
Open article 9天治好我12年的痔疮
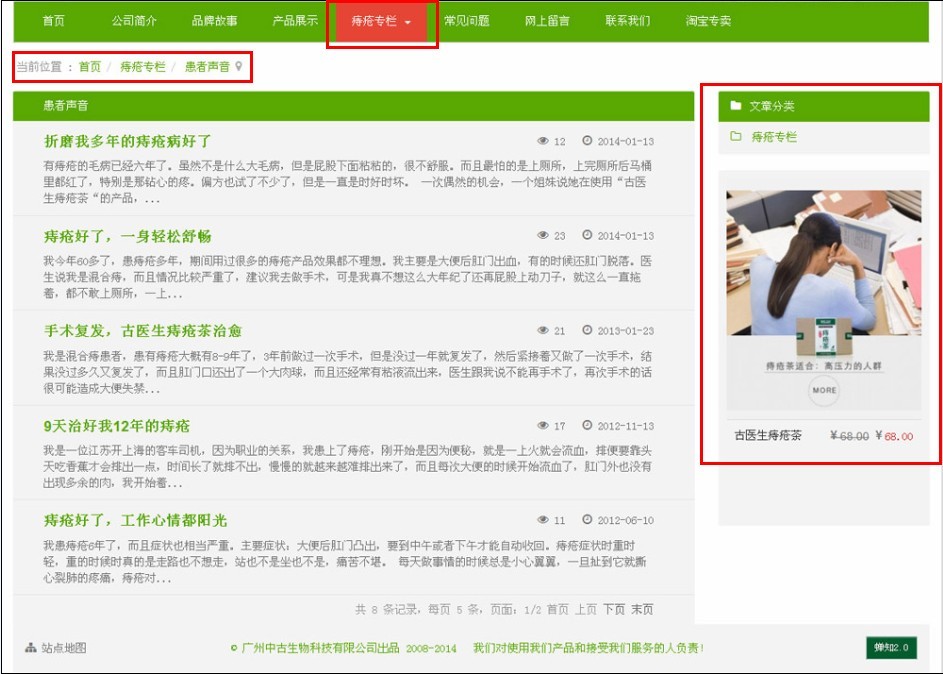[117, 426]
